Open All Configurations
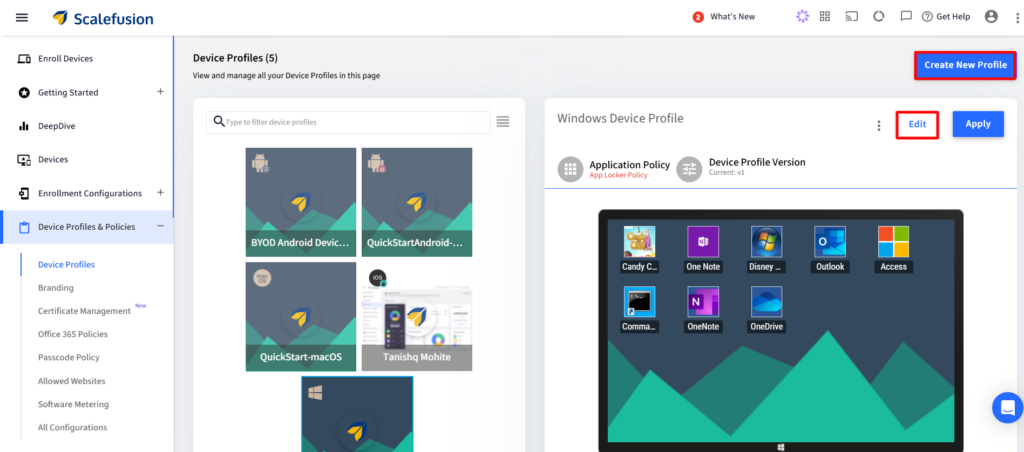Viewport: 1024px width, 452px height. [x=72, y=428]
